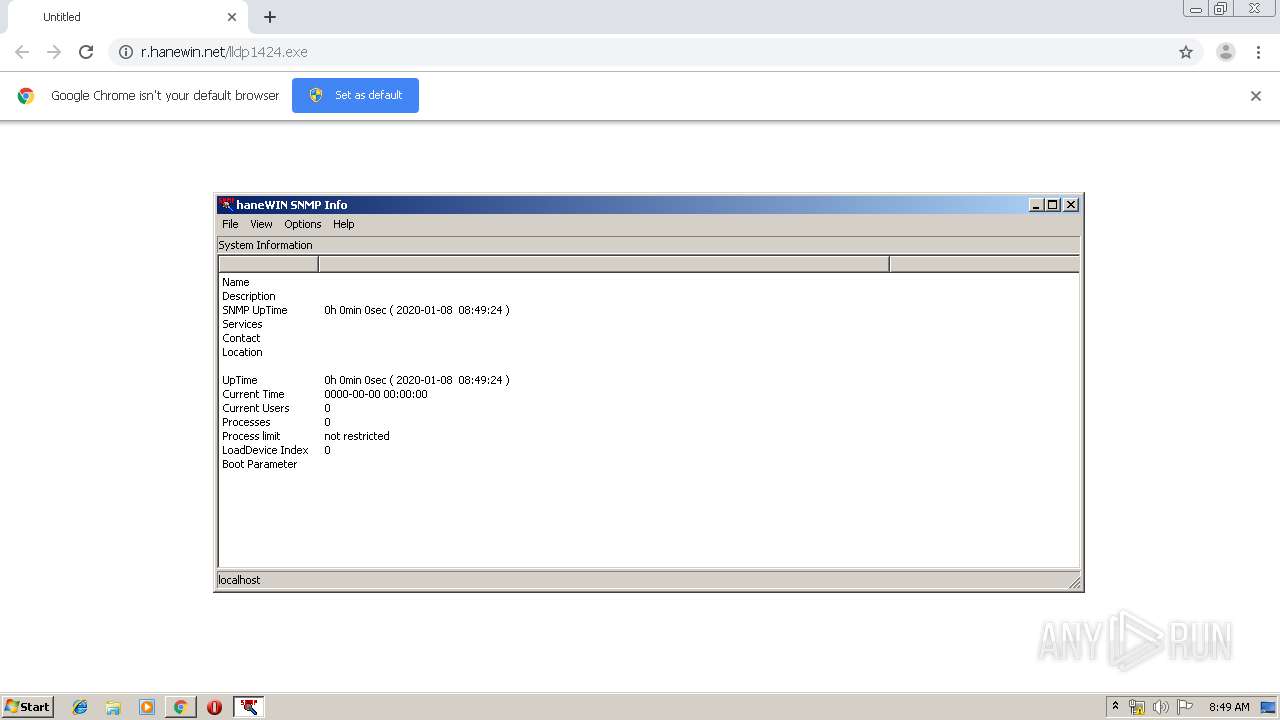Close the haneWIN SNMP Info window
Screen dimensions: 1280x720
click(x=1071, y=204)
